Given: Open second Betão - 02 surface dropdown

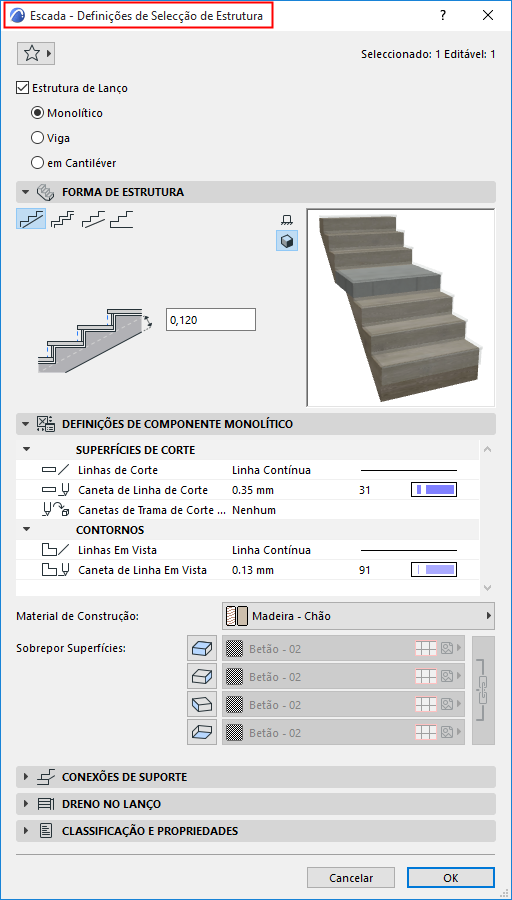Looking at the screenshot, I should pos(343,677).
